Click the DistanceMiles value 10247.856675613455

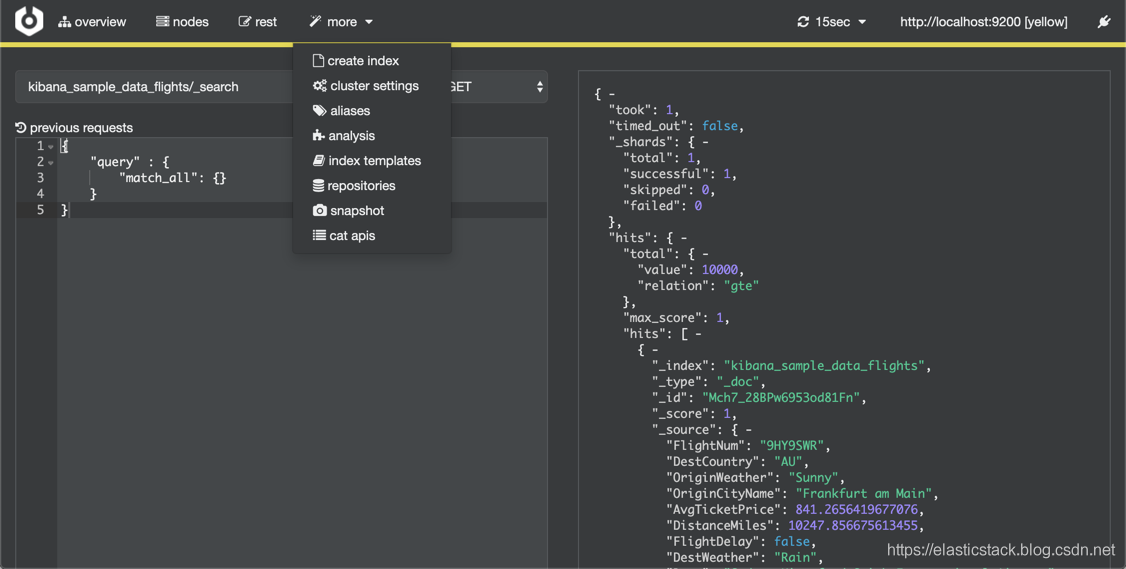pos(853,525)
